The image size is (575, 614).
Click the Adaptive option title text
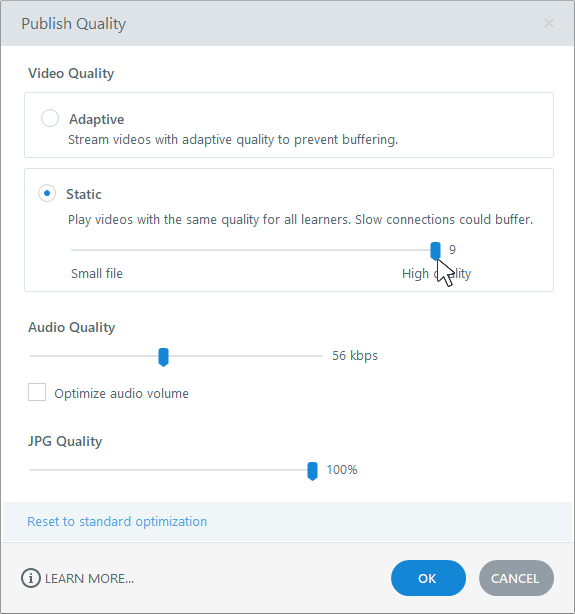click(x=96, y=119)
